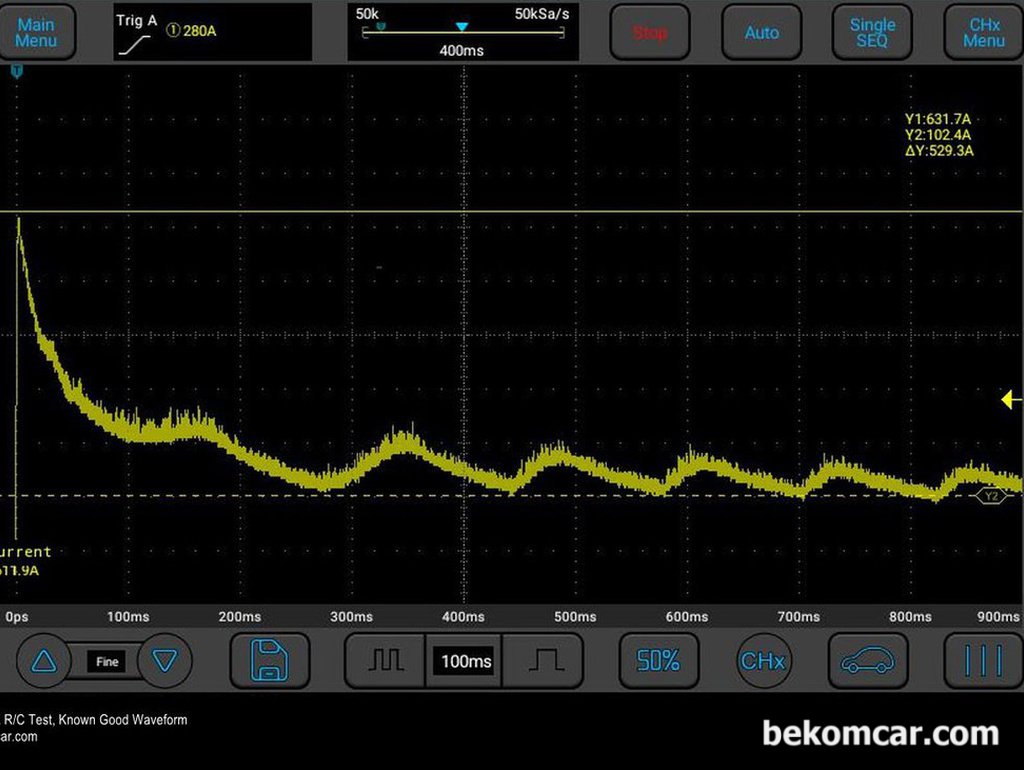The height and width of the screenshot is (770, 1024).
Task: Click the yellow trigger level arrow
Action: [x=1010, y=399]
